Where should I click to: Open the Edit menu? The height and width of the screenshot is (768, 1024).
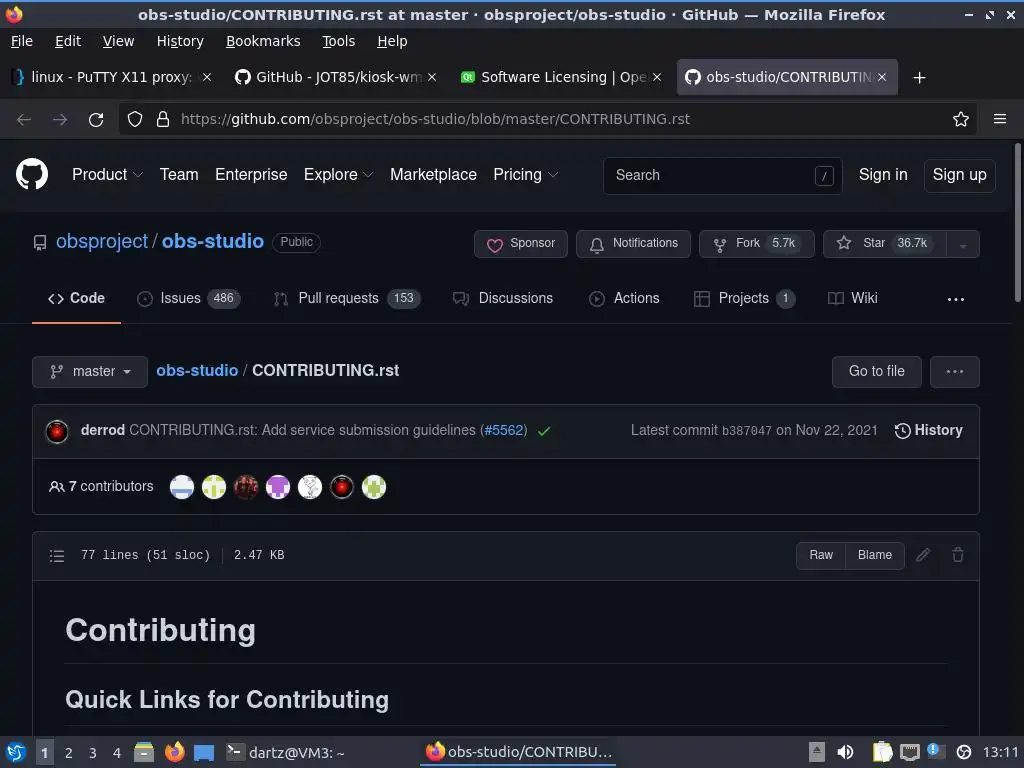pos(68,41)
